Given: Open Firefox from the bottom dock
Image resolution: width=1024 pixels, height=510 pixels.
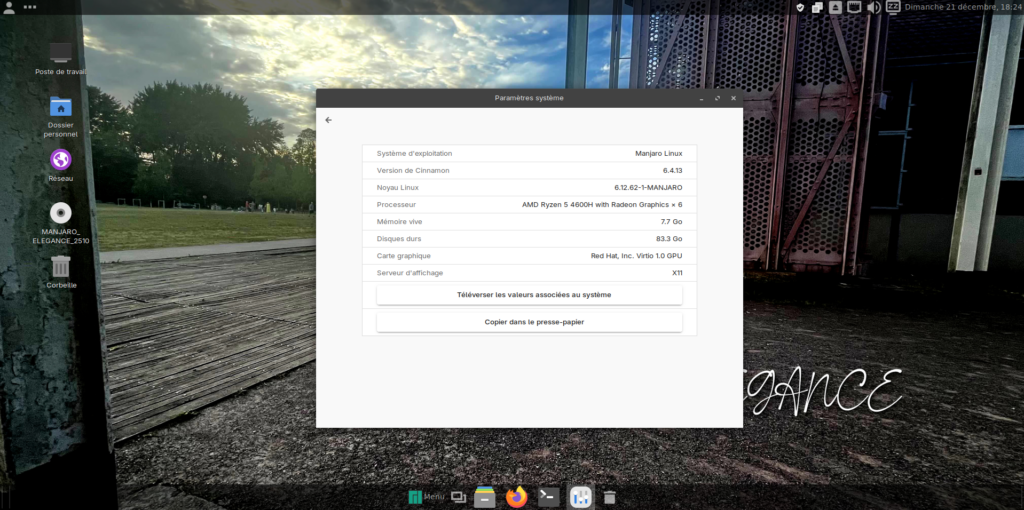Looking at the screenshot, I should [516, 497].
